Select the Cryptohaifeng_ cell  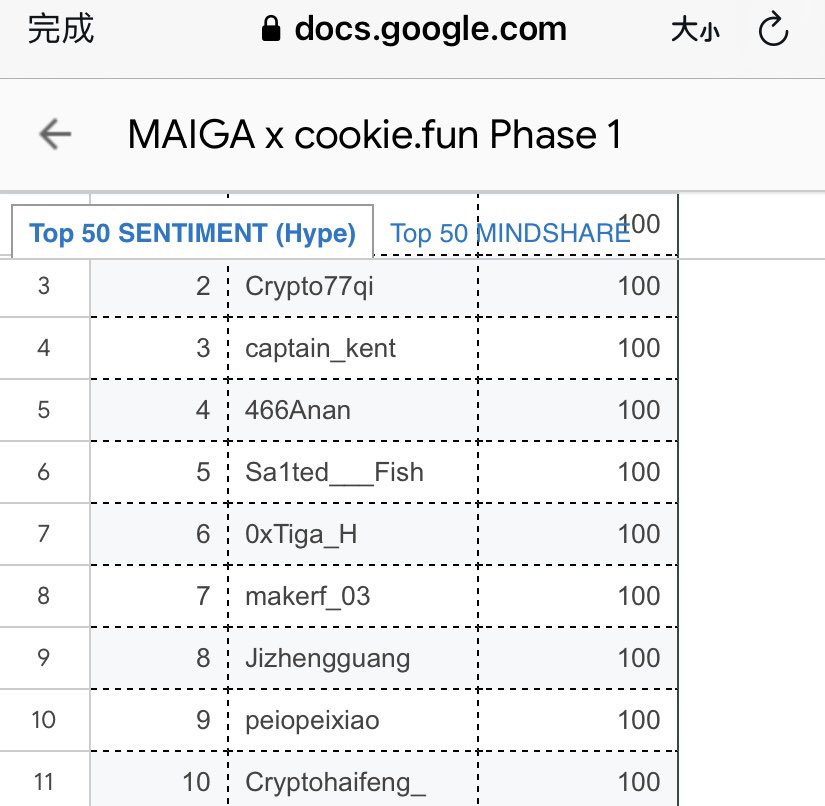[353, 779]
